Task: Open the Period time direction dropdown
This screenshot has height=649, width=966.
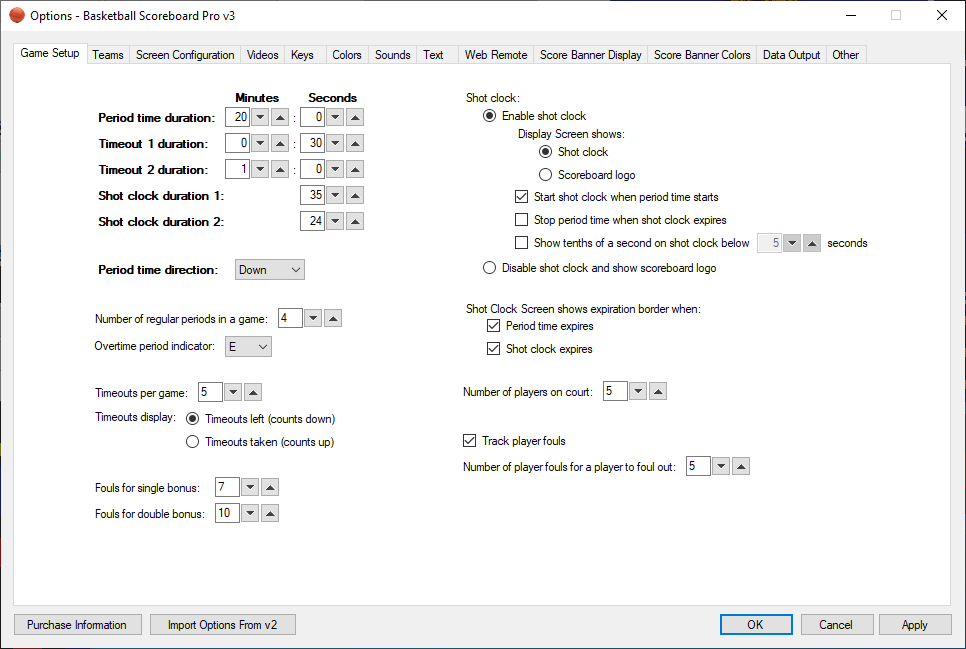Action: pyautogui.click(x=270, y=270)
